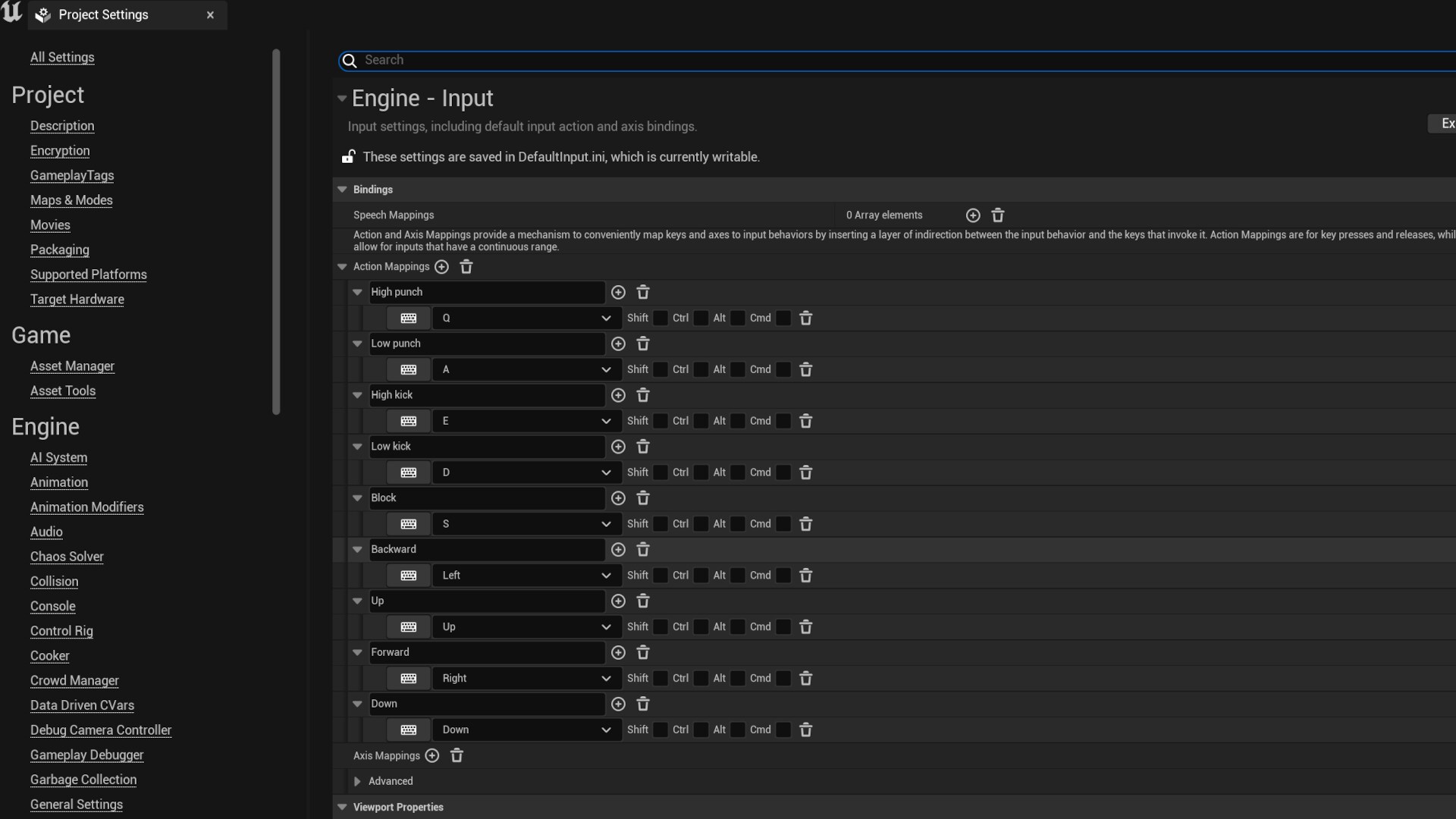Add an element to Speech Mappings

[973, 215]
